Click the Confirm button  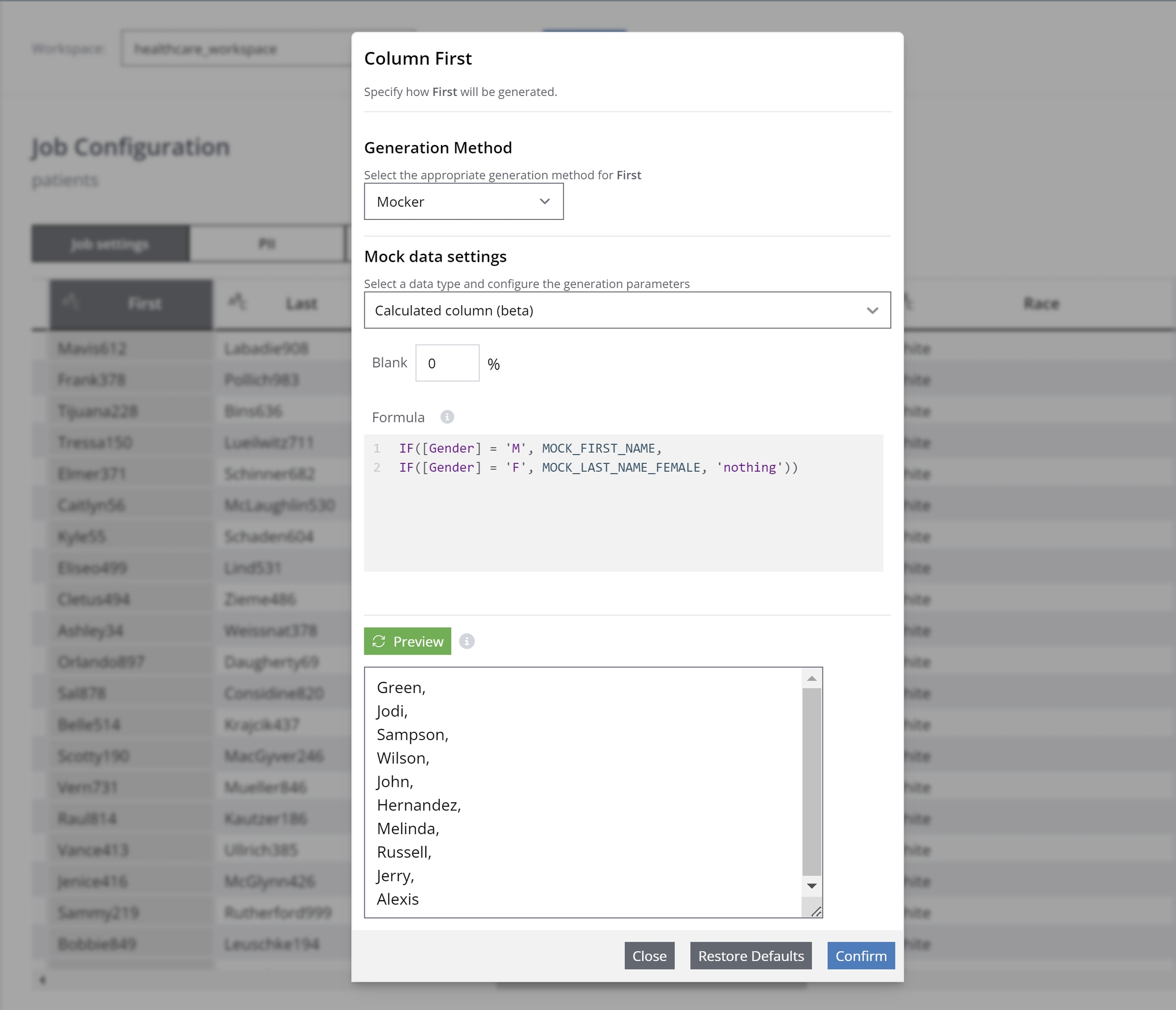tap(861, 956)
